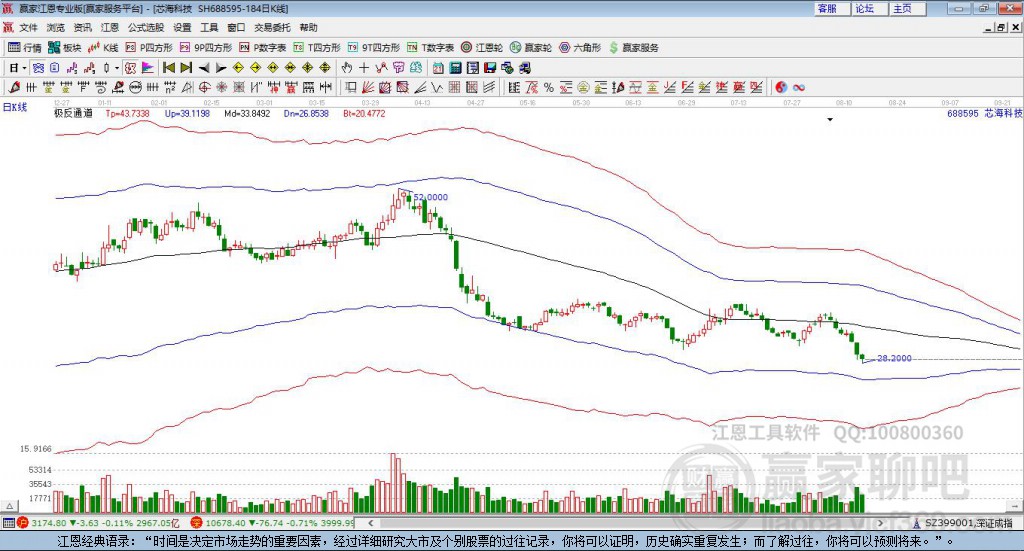Open the 江恩 menu
Image resolution: width=1024 pixels, height=551 pixels.
(x=110, y=27)
